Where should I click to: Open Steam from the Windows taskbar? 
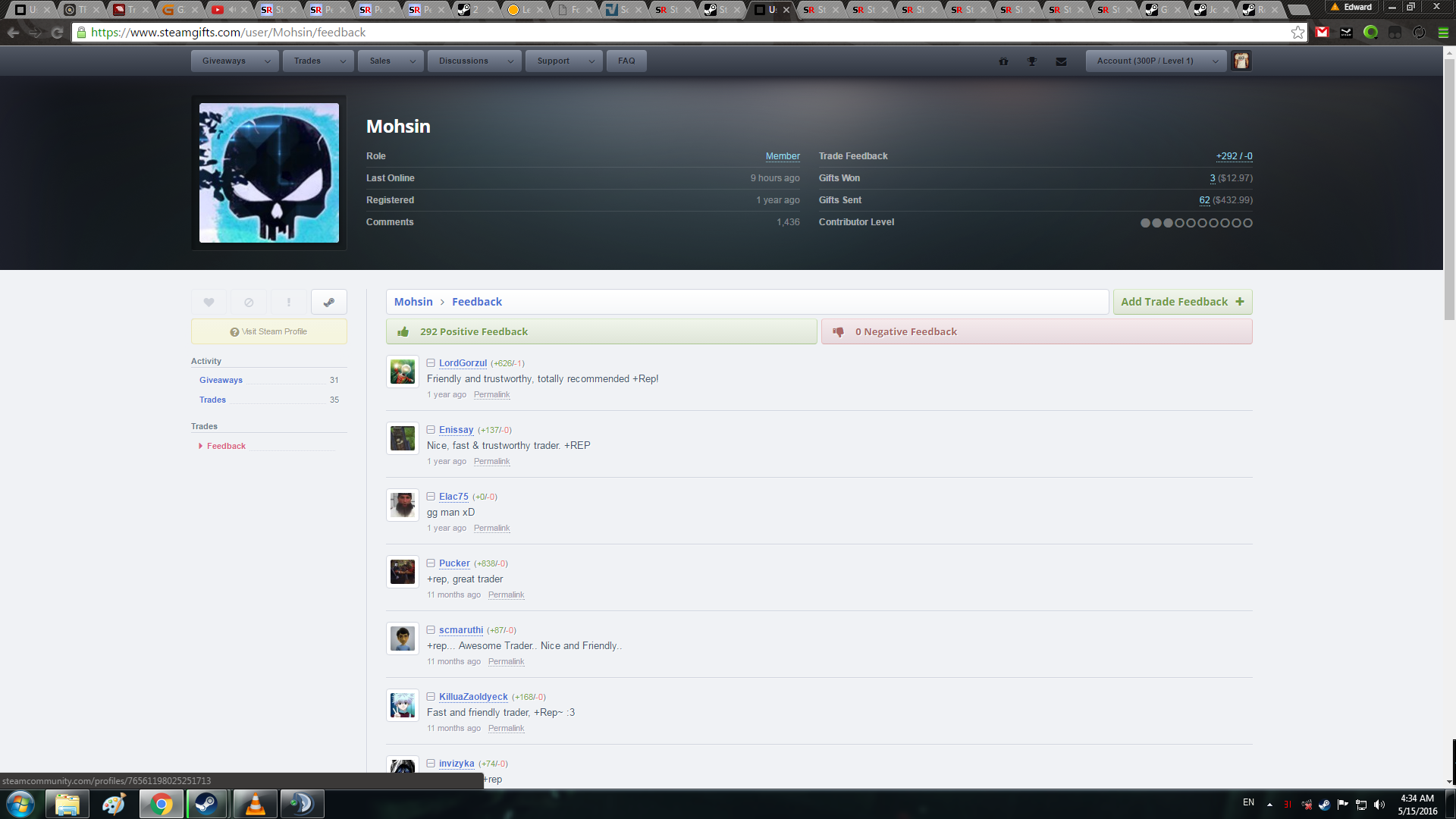point(206,804)
